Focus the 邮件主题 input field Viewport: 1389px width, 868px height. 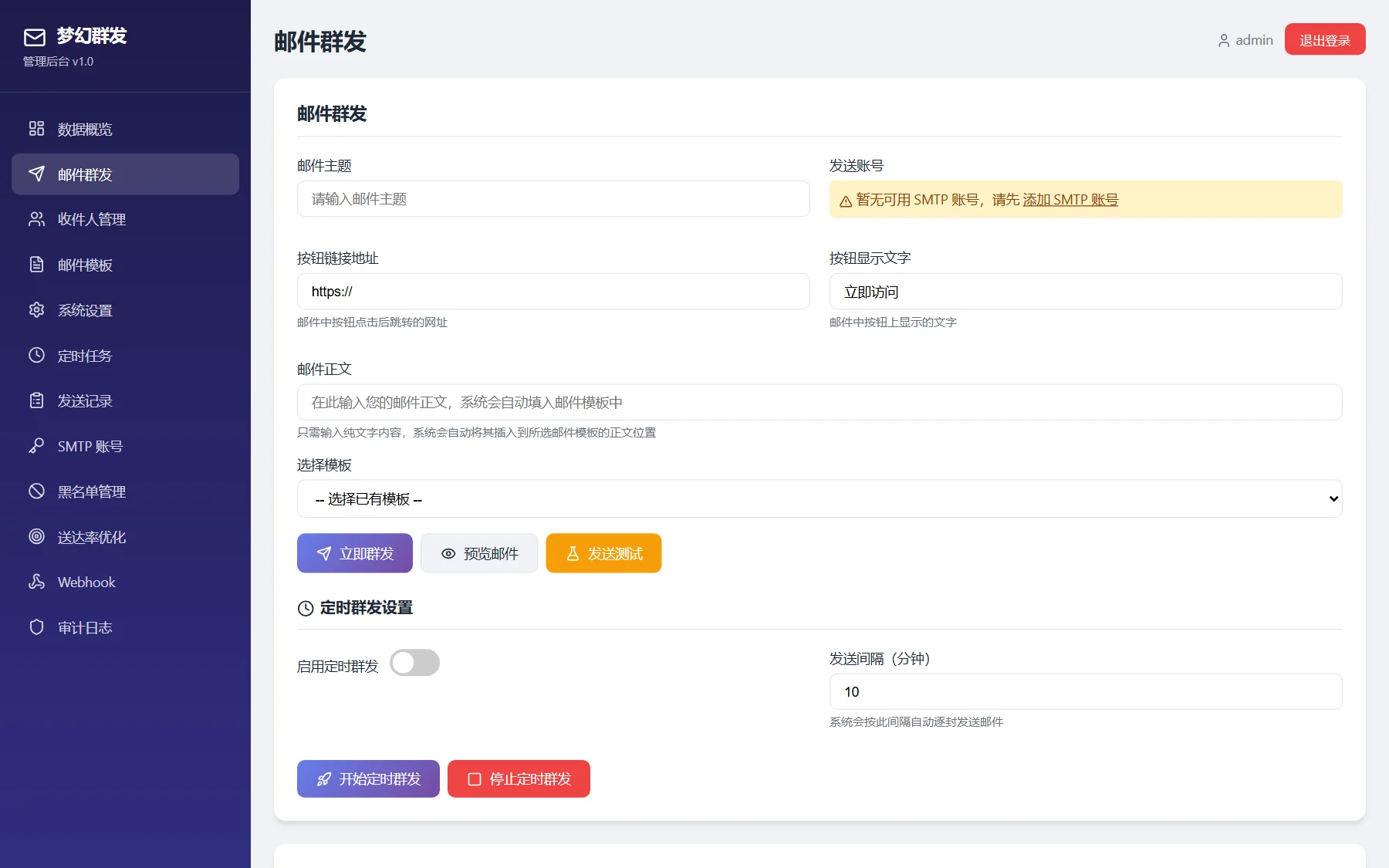click(x=553, y=199)
